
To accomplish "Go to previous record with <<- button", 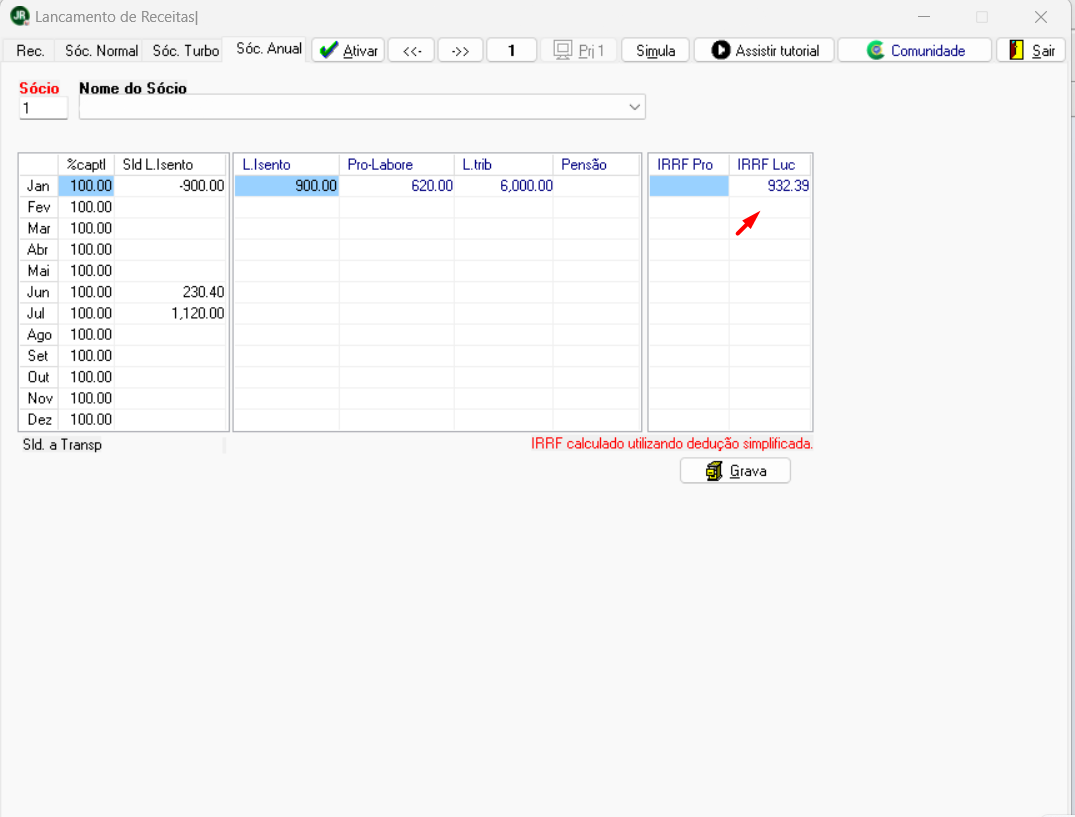I will click(411, 50).
